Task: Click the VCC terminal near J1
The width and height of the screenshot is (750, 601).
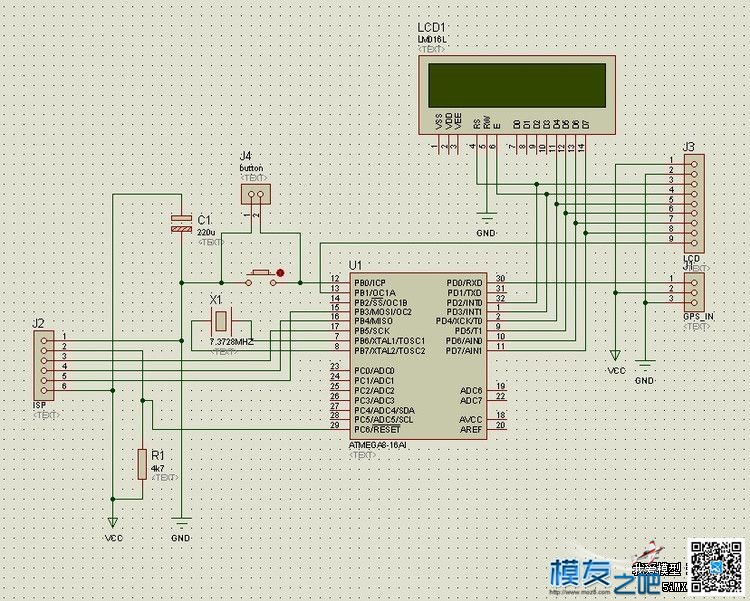Action: [616, 356]
